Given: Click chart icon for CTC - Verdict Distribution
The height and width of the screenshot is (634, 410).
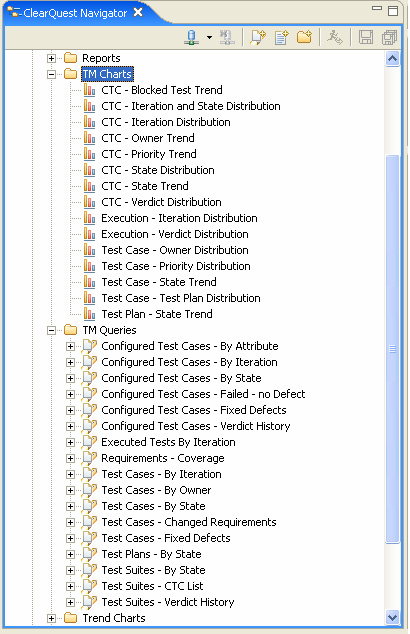Looking at the screenshot, I should click(89, 202).
